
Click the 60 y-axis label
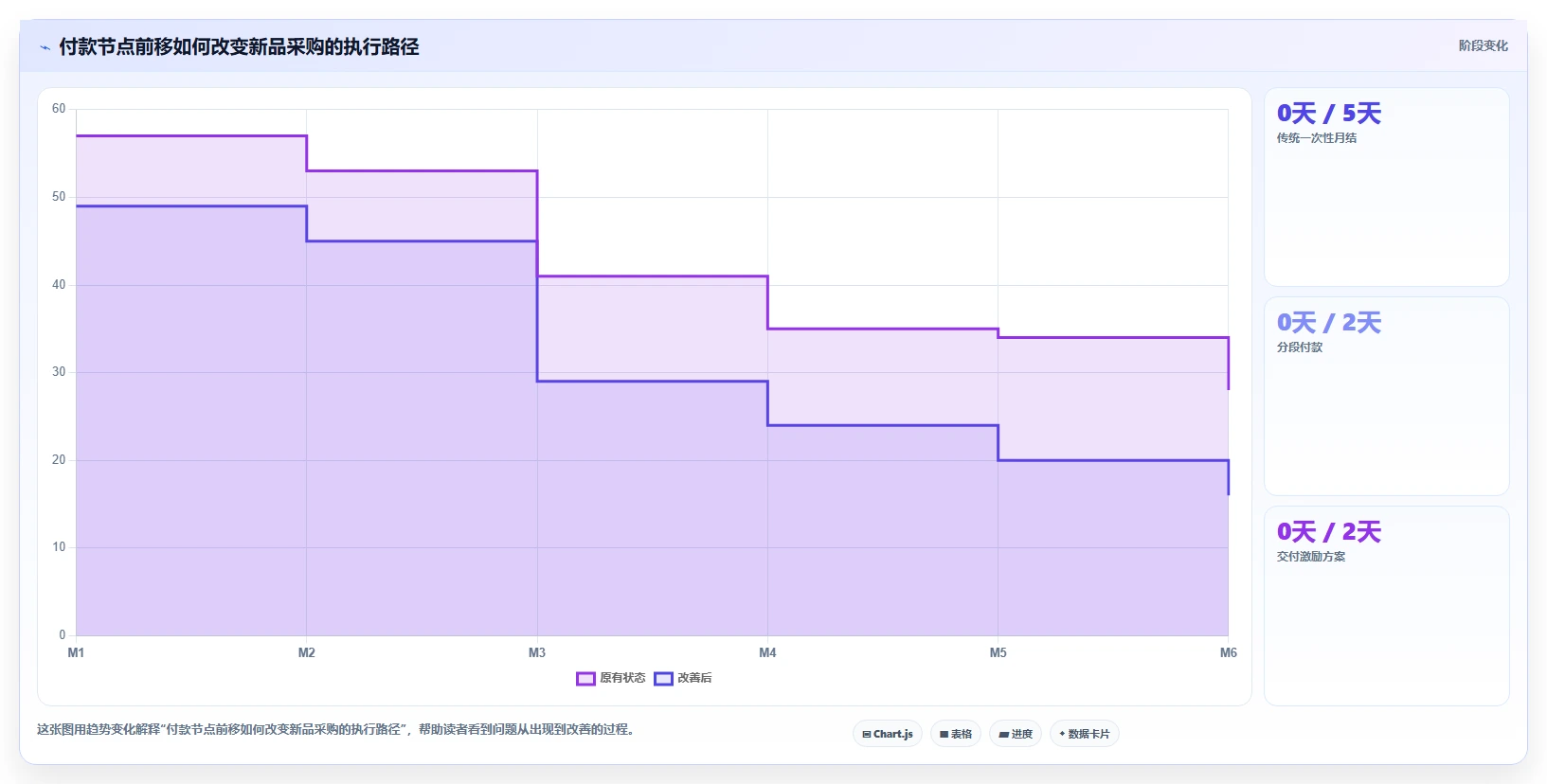click(x=59, y=109)
